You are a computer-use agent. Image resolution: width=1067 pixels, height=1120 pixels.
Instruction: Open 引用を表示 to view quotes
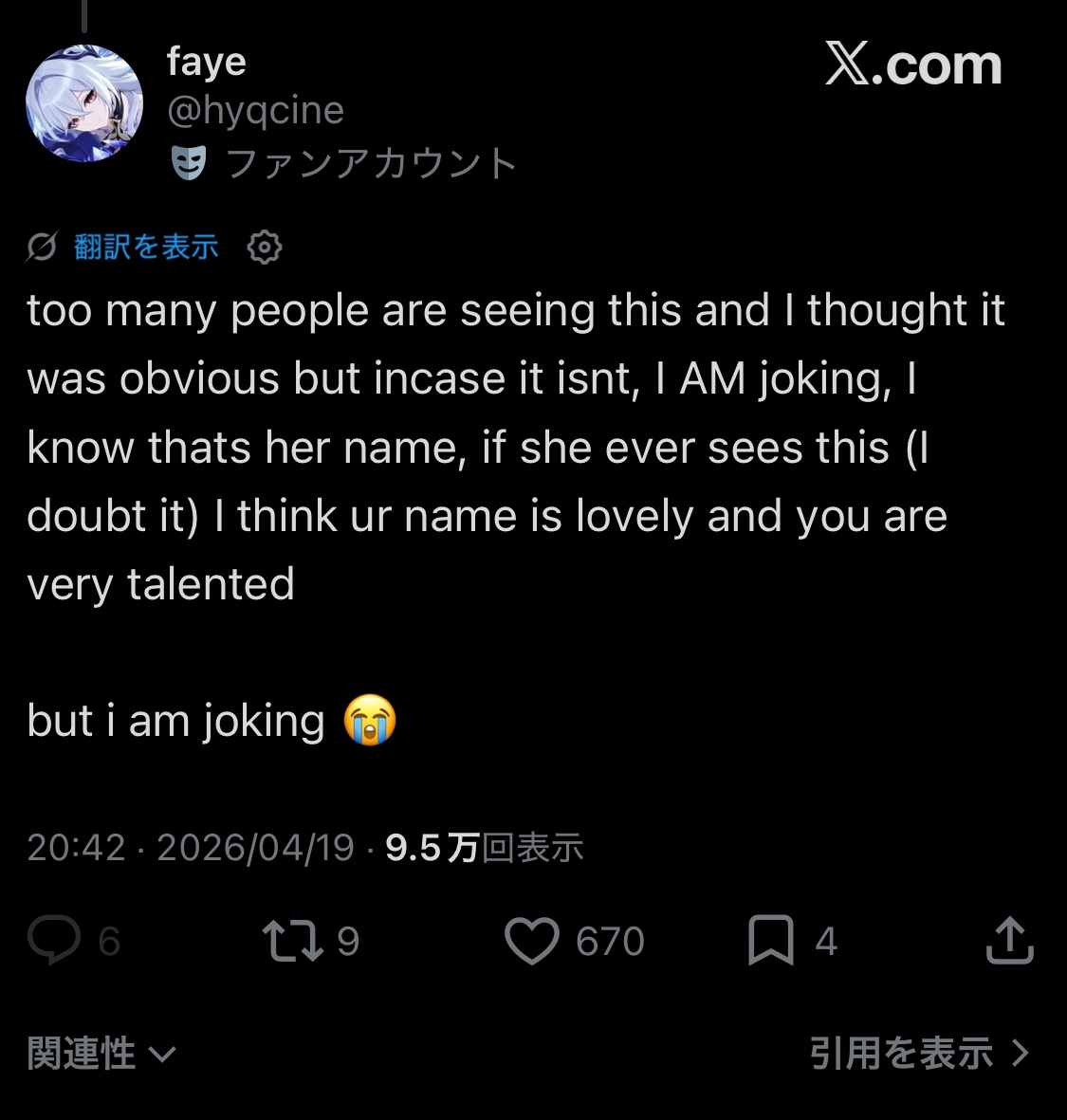click(x=901, y=1054)
